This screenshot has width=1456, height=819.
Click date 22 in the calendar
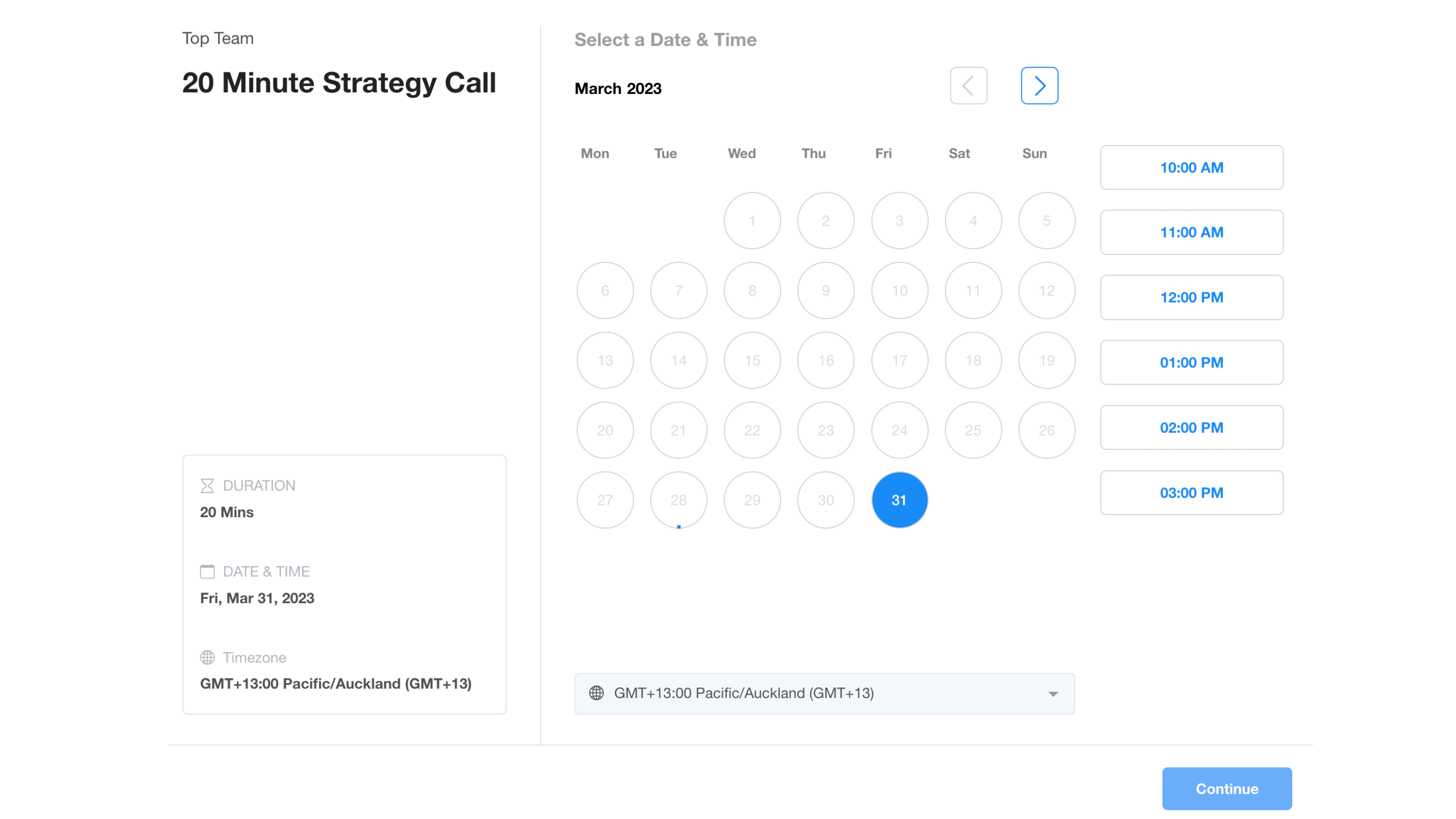pyautogui.click(x=752, y=430)
